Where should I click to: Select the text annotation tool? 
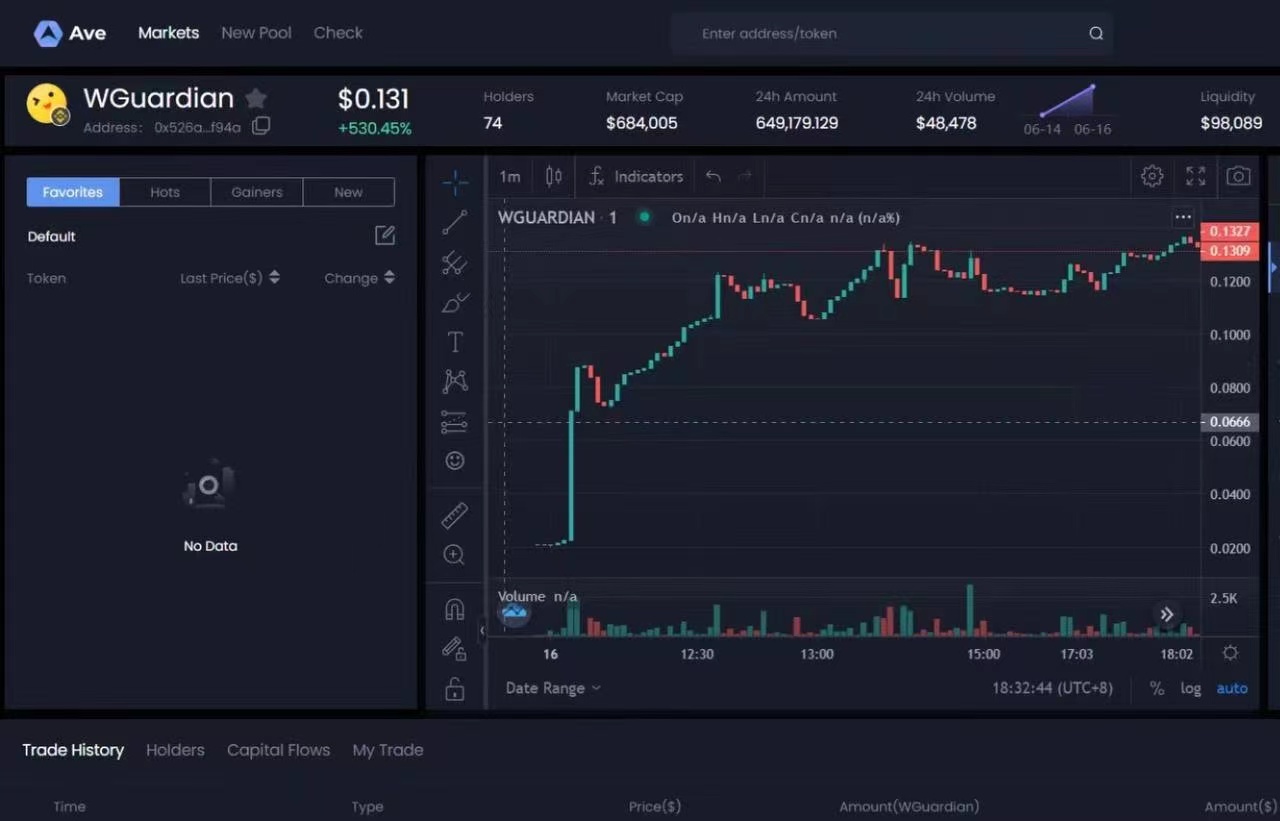click(x=455, y=342)
